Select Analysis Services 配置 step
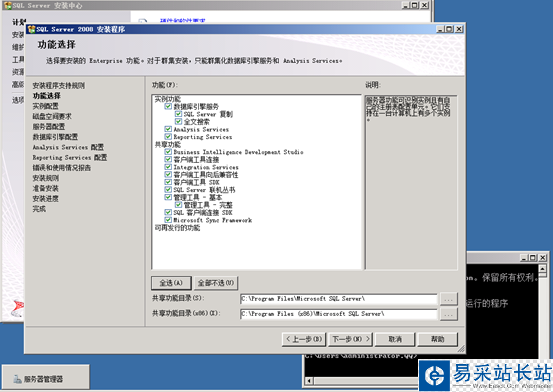This screenshot has height=392, width=553. (x=68, y=147)
